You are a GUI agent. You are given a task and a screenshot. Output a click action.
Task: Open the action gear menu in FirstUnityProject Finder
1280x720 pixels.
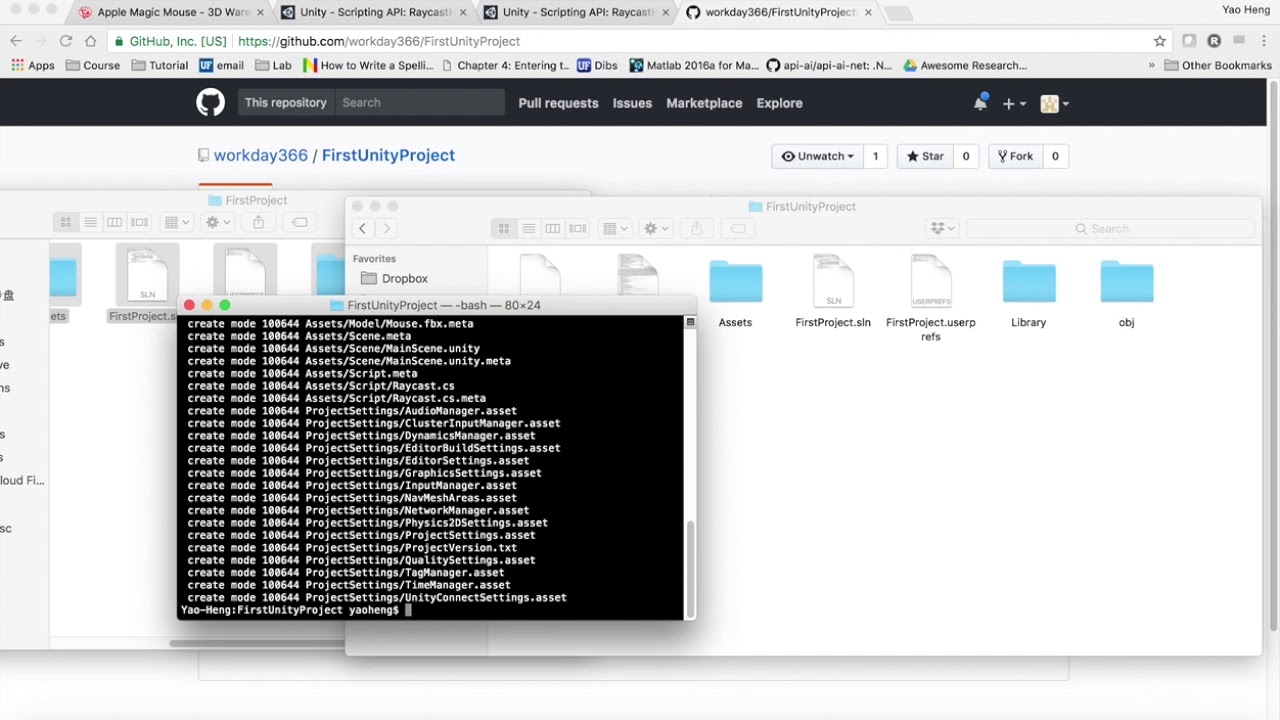click(656, 228)
